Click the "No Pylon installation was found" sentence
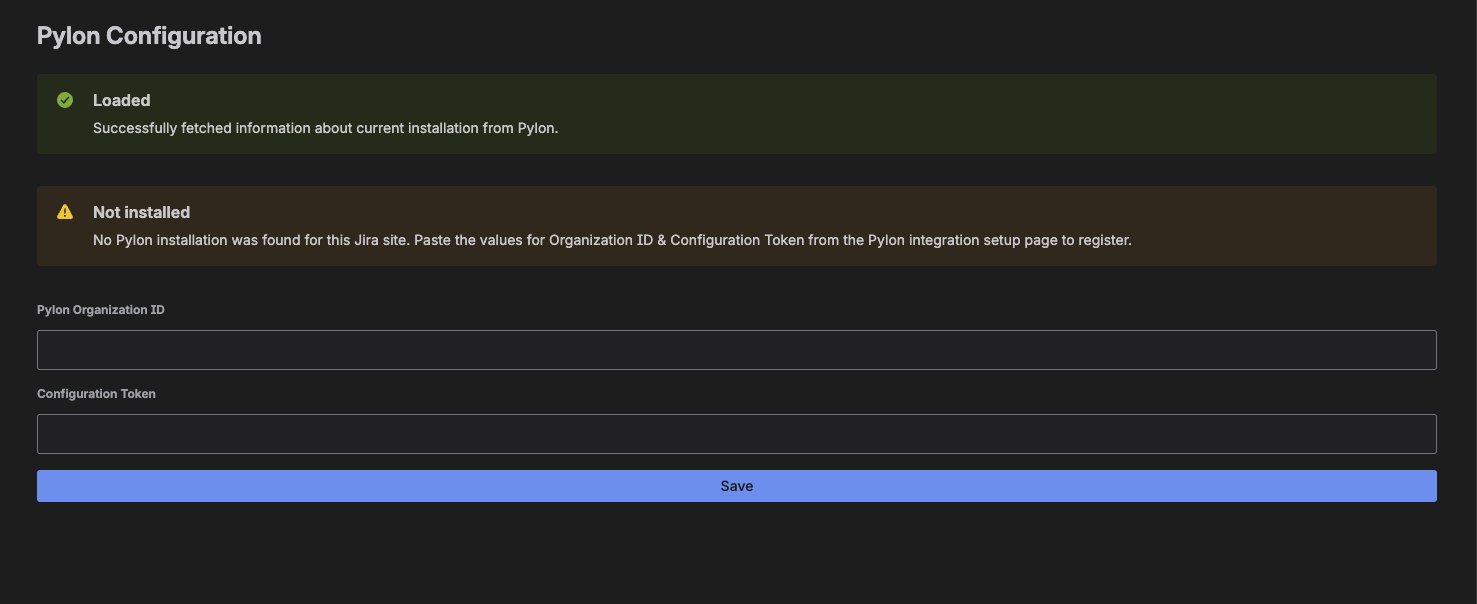 250,240
